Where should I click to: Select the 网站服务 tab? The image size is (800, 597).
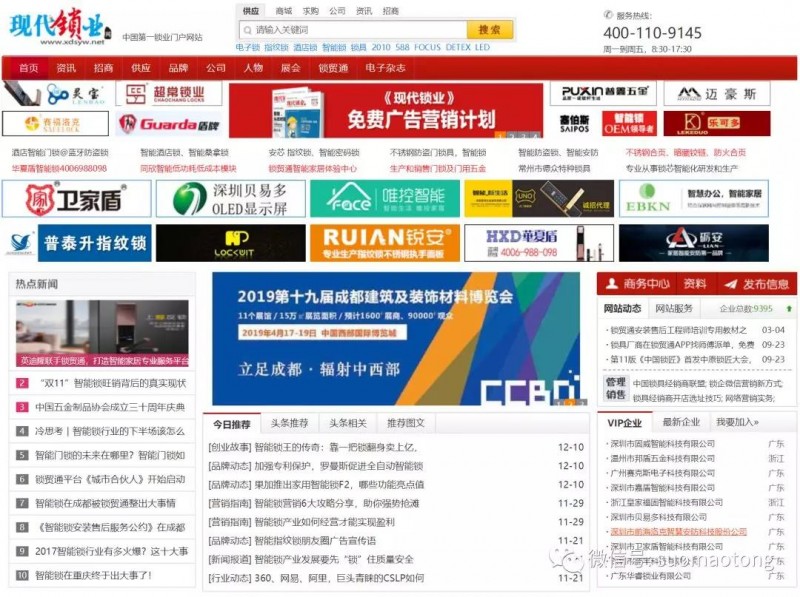click(x=674, y=309)
